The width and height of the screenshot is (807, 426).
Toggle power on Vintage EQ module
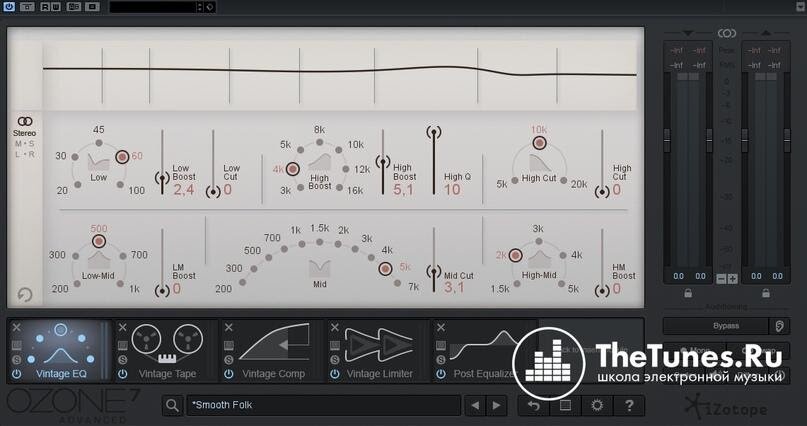[x=16, y=374]
